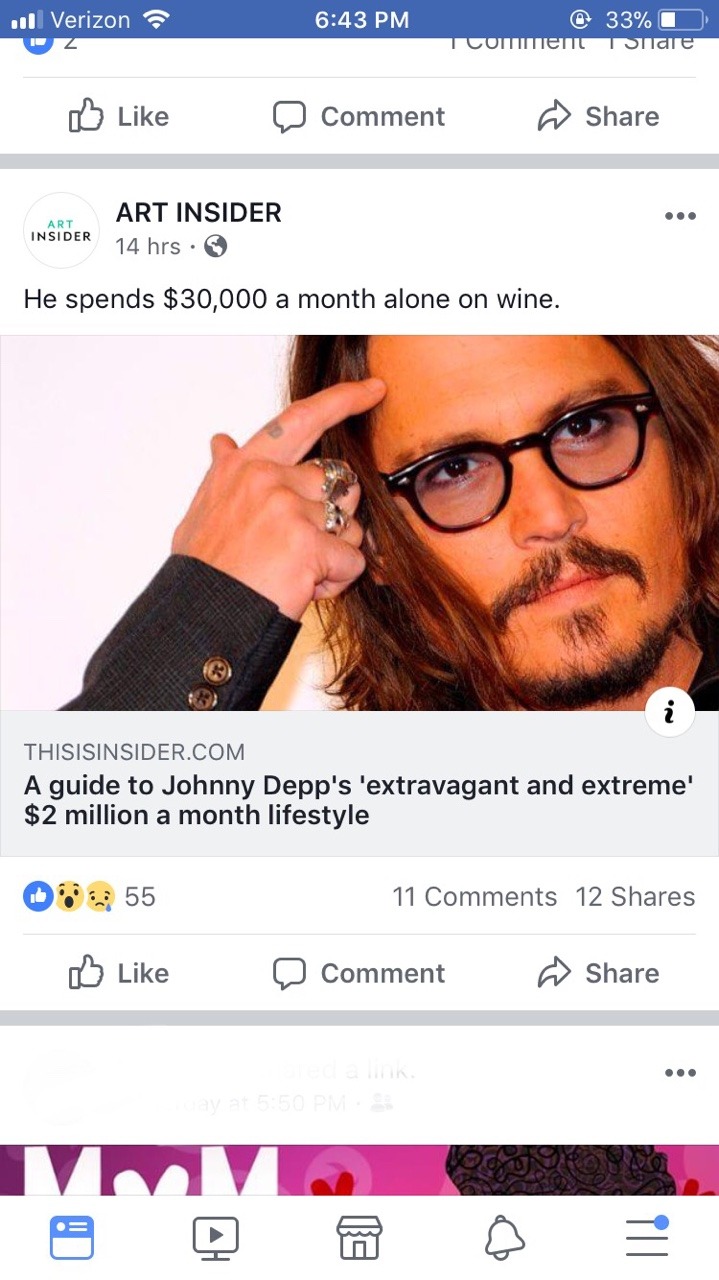The image size is (719, 1280).
Task: Comment on the Art Insider post
Action: [359, 973]
